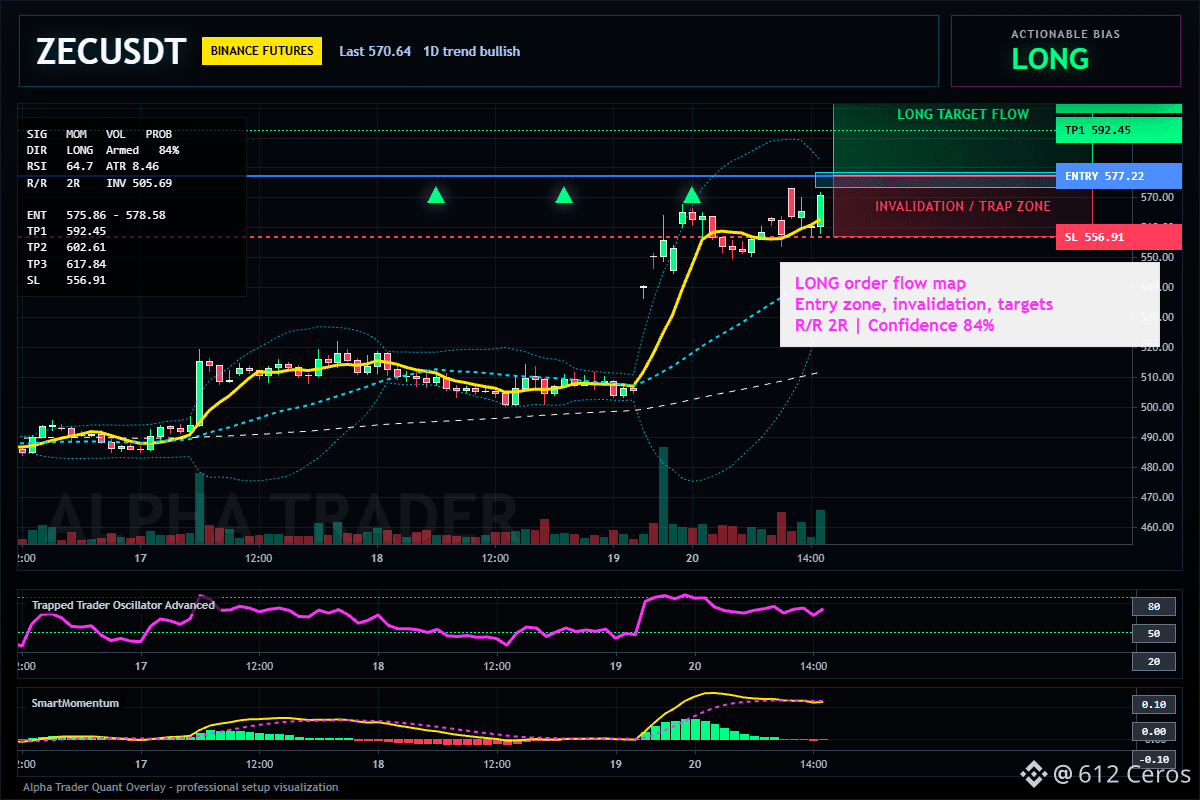Click the 520.00 price axis label
This screenshot has height=800, width=1200.
click(1158, 348)
